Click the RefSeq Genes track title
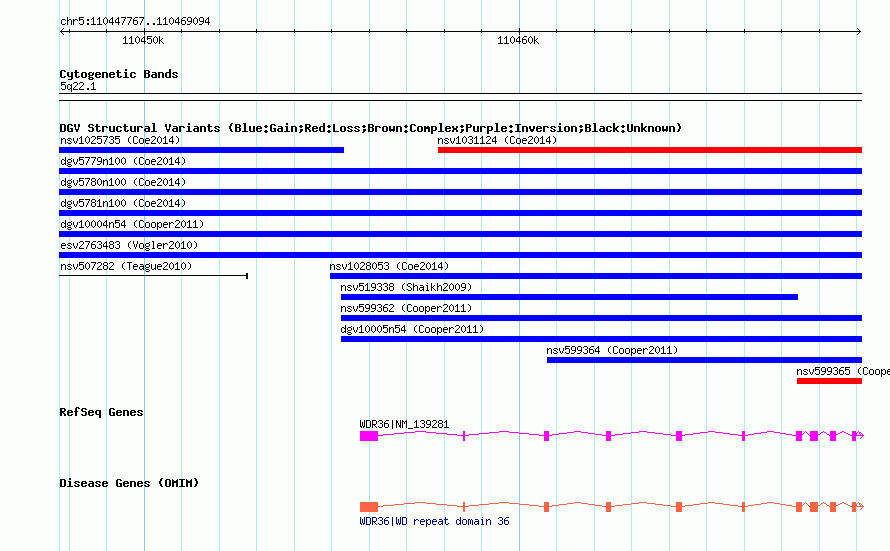The image size is (890, 551). pyautogui.click(x=101, y=412)
